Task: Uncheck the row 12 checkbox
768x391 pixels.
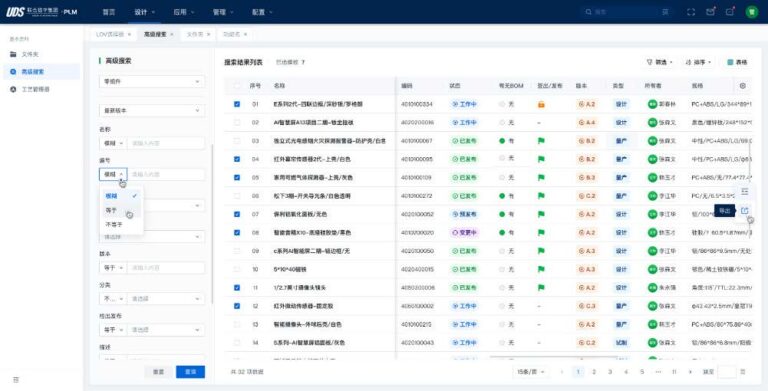Action: (237, 306)
